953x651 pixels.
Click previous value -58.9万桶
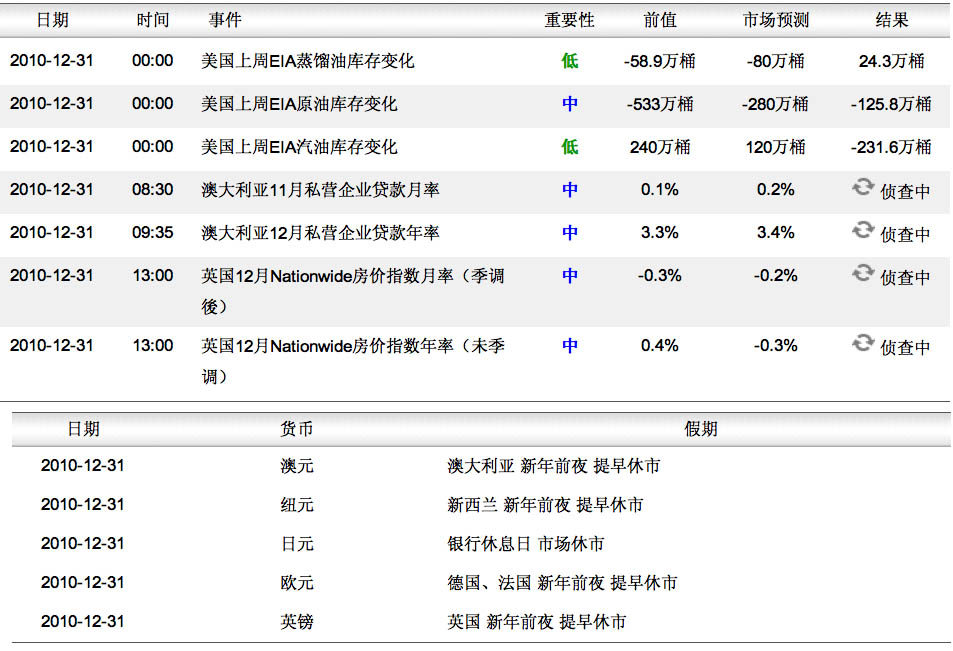coord(659,61)
